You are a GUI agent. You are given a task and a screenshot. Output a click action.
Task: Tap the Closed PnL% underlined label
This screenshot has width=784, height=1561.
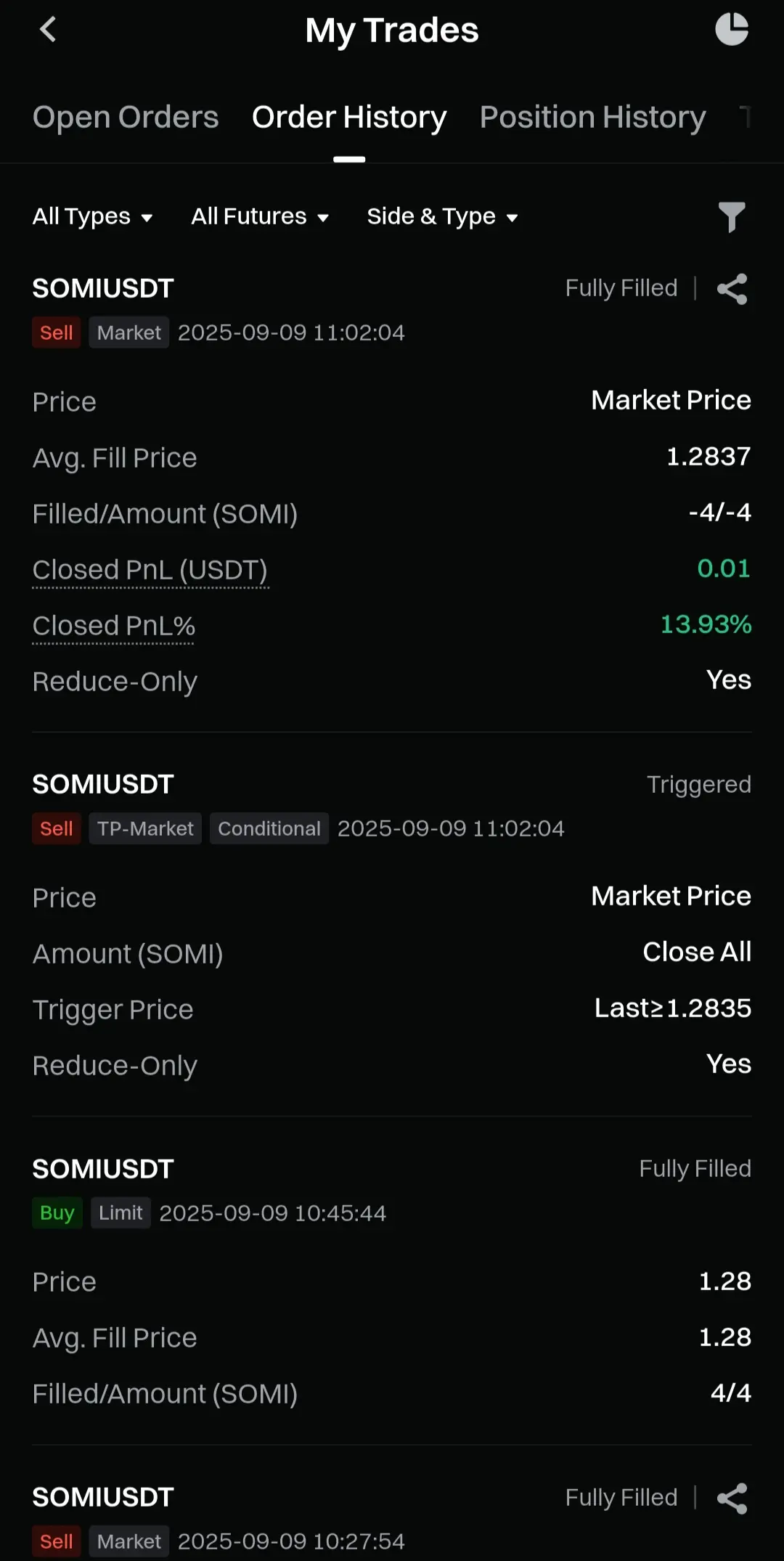[x=113, y=626]
